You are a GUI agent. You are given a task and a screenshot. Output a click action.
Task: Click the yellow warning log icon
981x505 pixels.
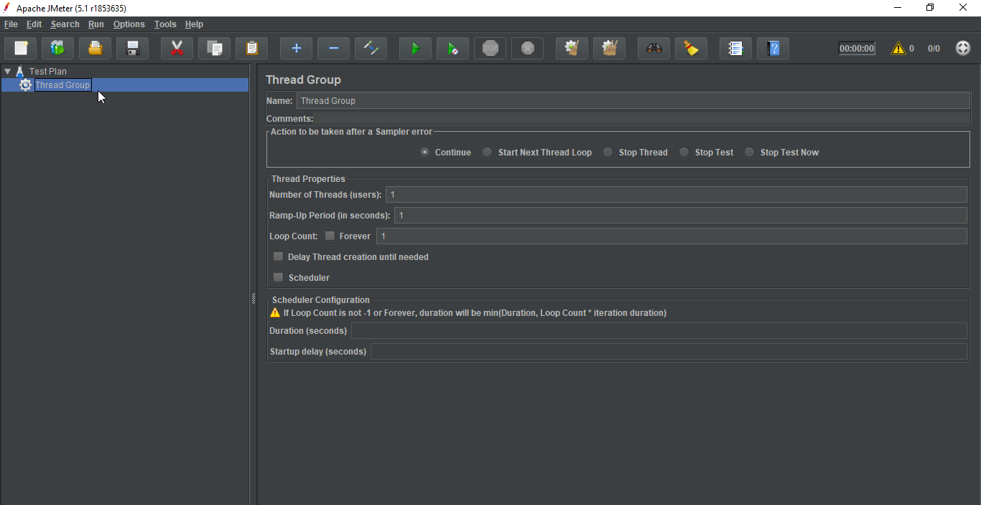pos(898,48)
